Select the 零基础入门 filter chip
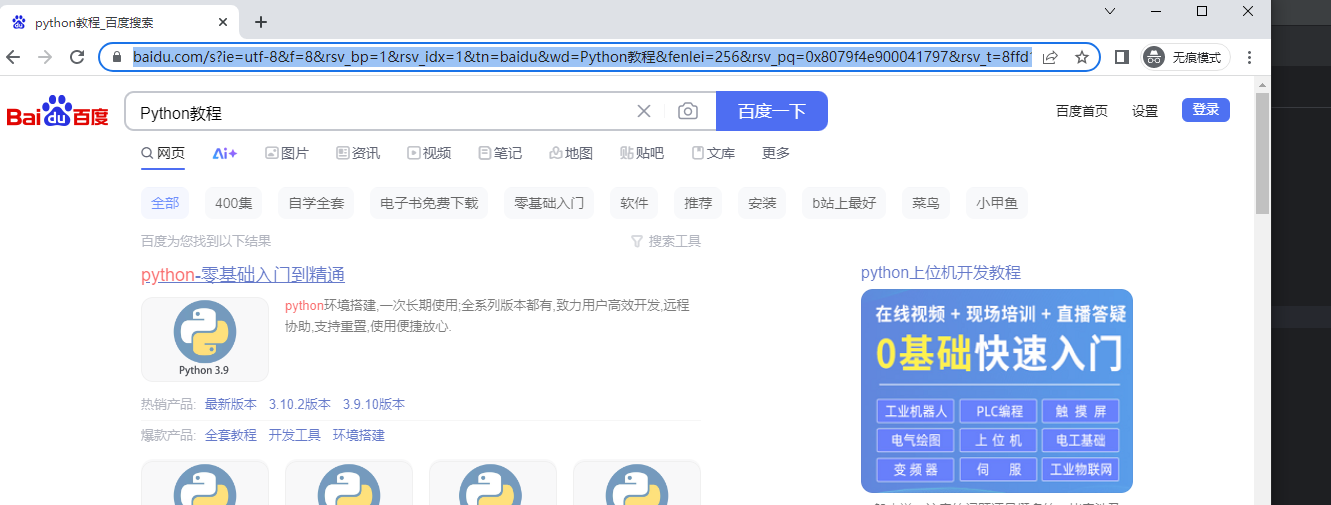The height and width of the screenshot is (505, 1331). tap(549, 203)
